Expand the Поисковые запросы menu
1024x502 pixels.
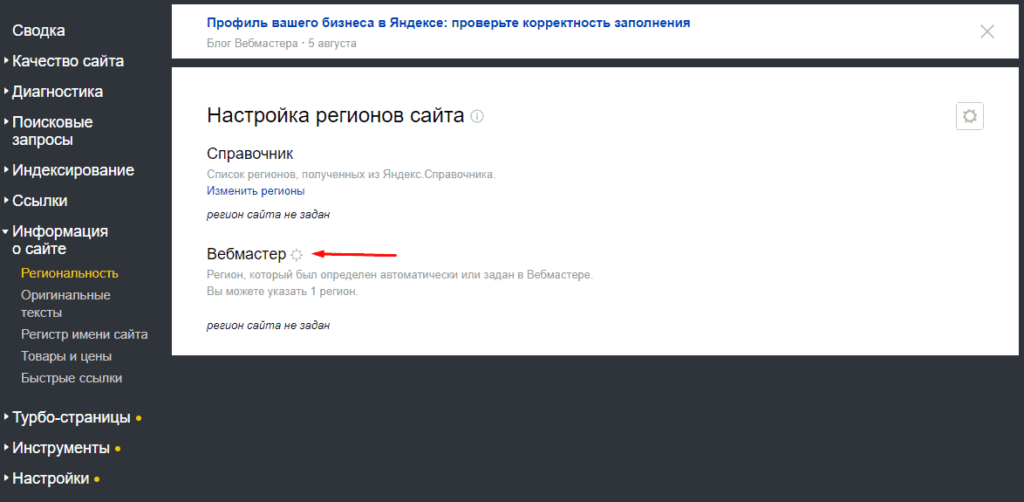tap(52, 131)
